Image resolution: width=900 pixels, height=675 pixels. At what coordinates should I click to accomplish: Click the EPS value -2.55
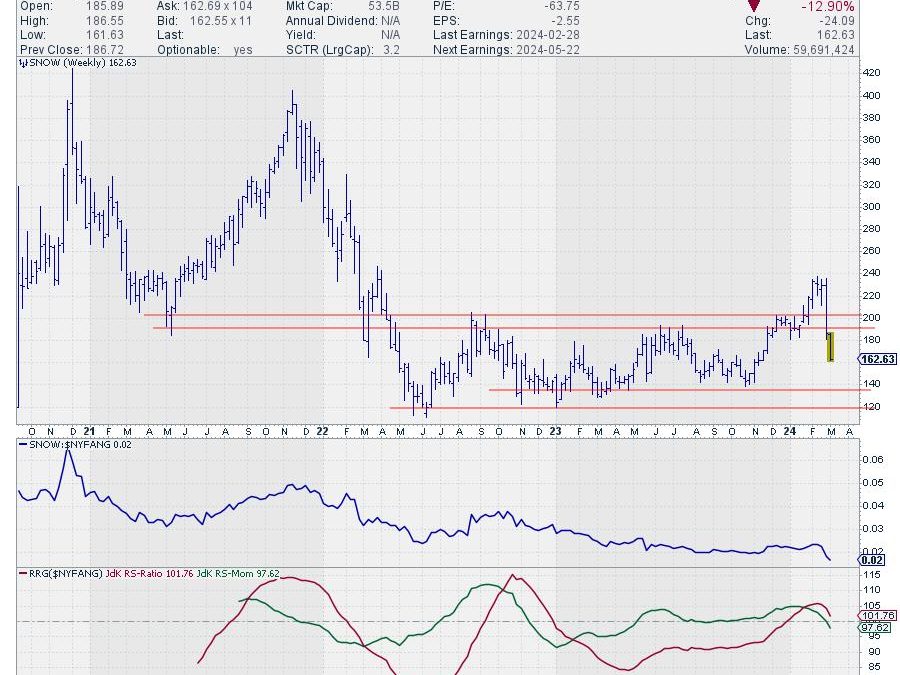click(565, 21)
